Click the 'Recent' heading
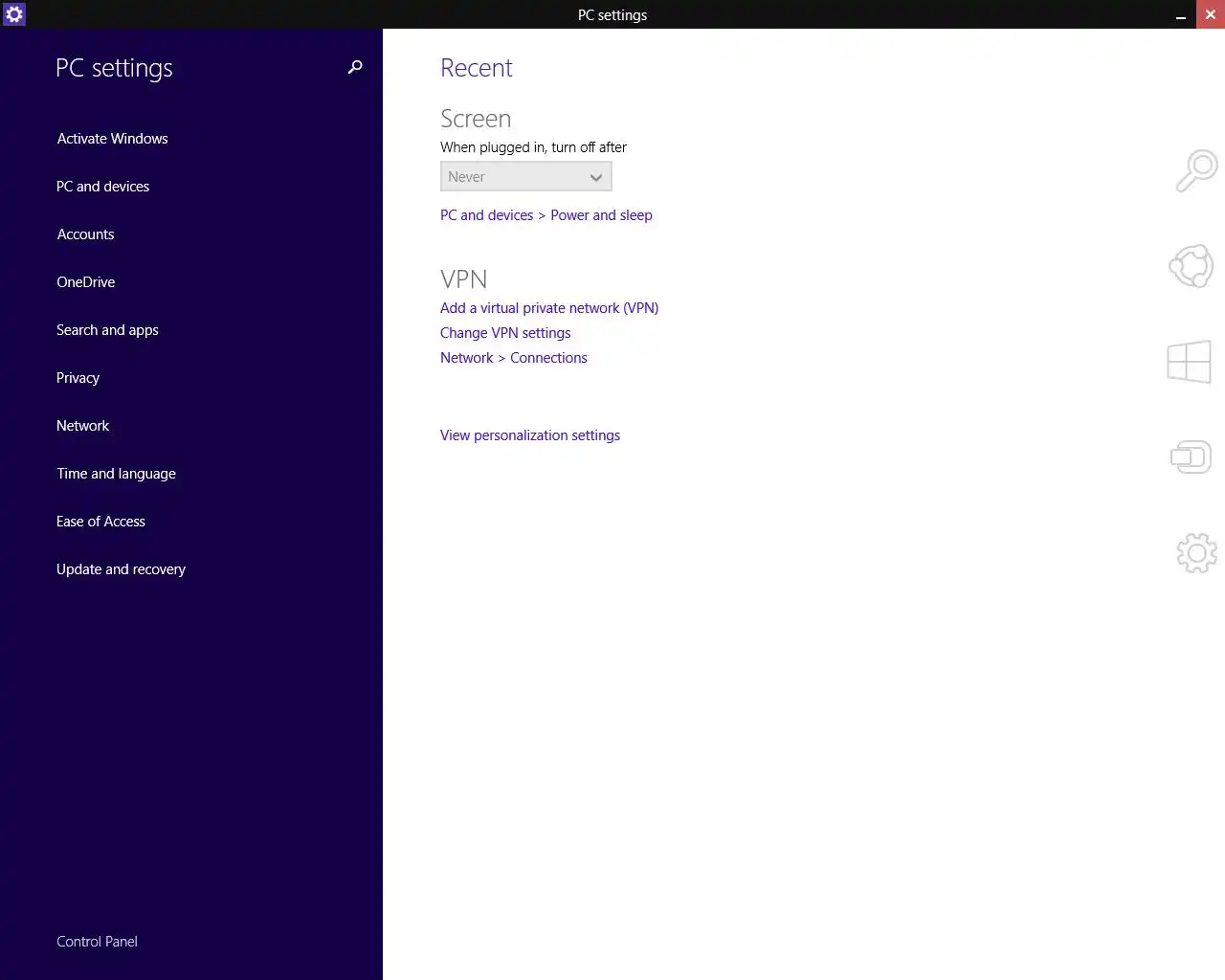Viewport: 1225px width, 980px height. click(x=476, y=68)
